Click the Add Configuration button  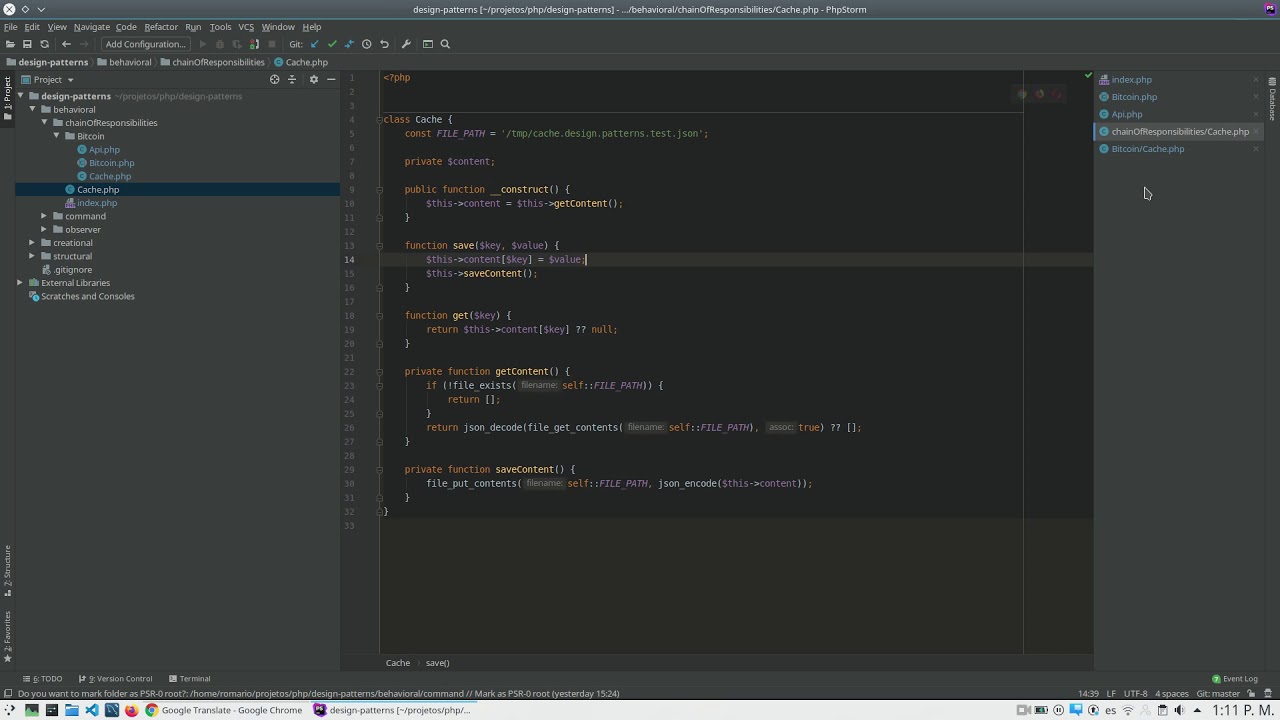[145, 44]
